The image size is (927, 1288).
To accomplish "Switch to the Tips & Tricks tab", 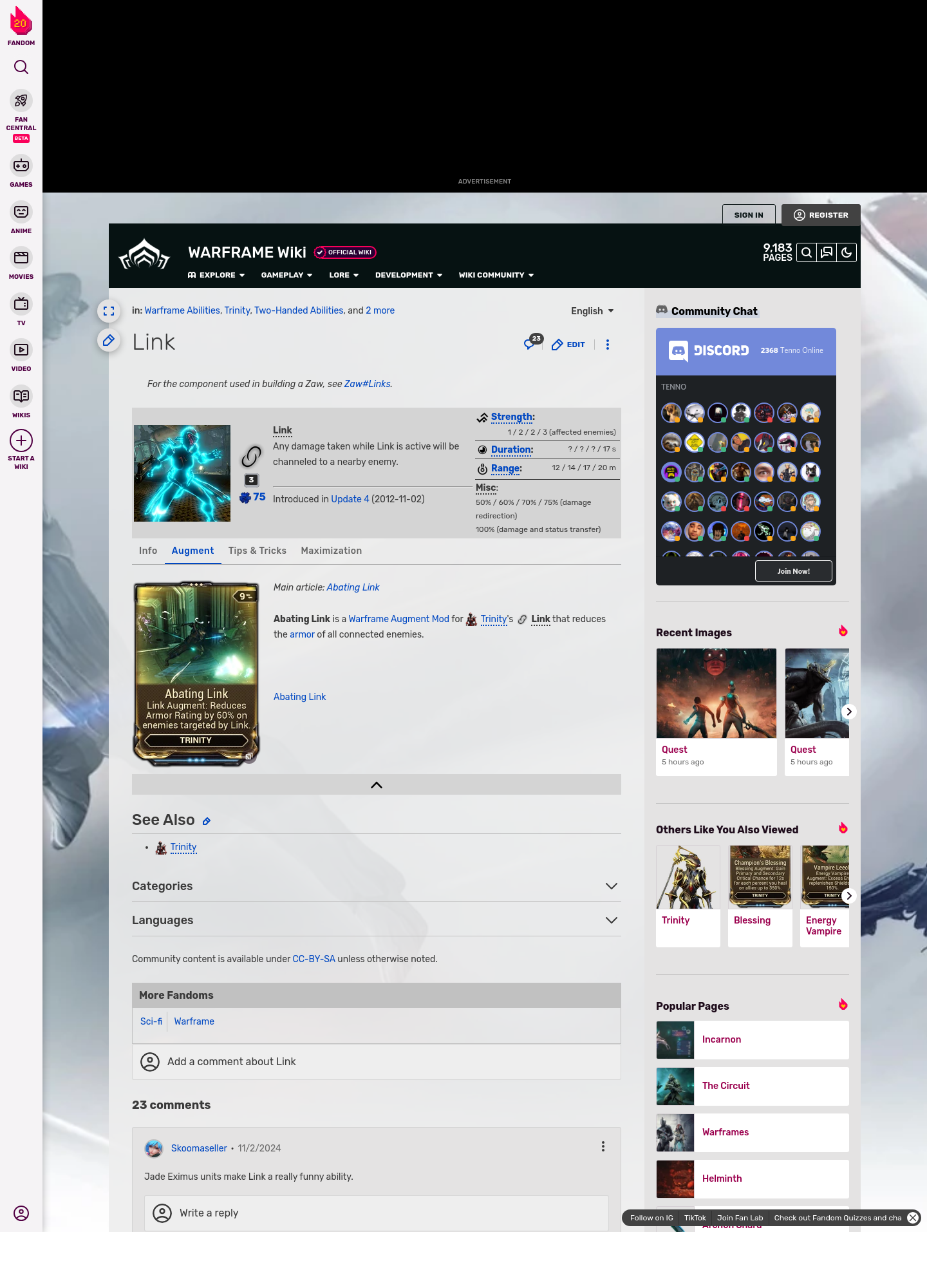I will [257, 551].
